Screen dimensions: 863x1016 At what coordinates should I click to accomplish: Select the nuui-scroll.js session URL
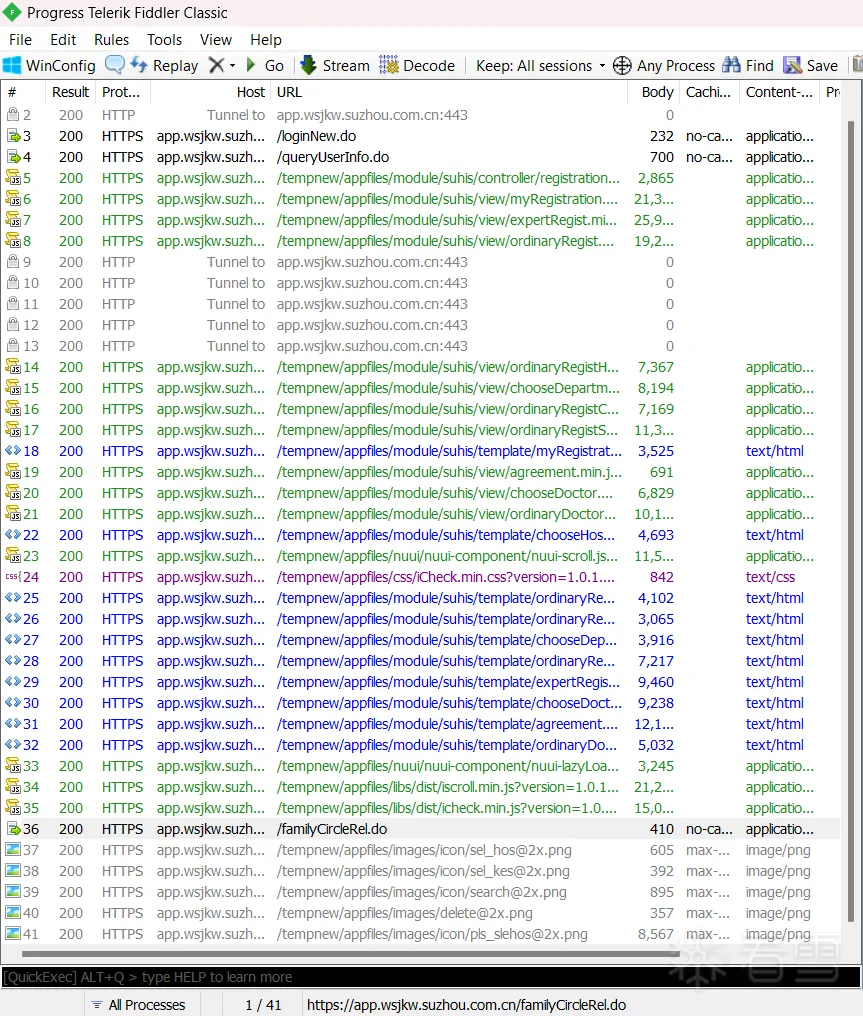click(x=447, y=556)
